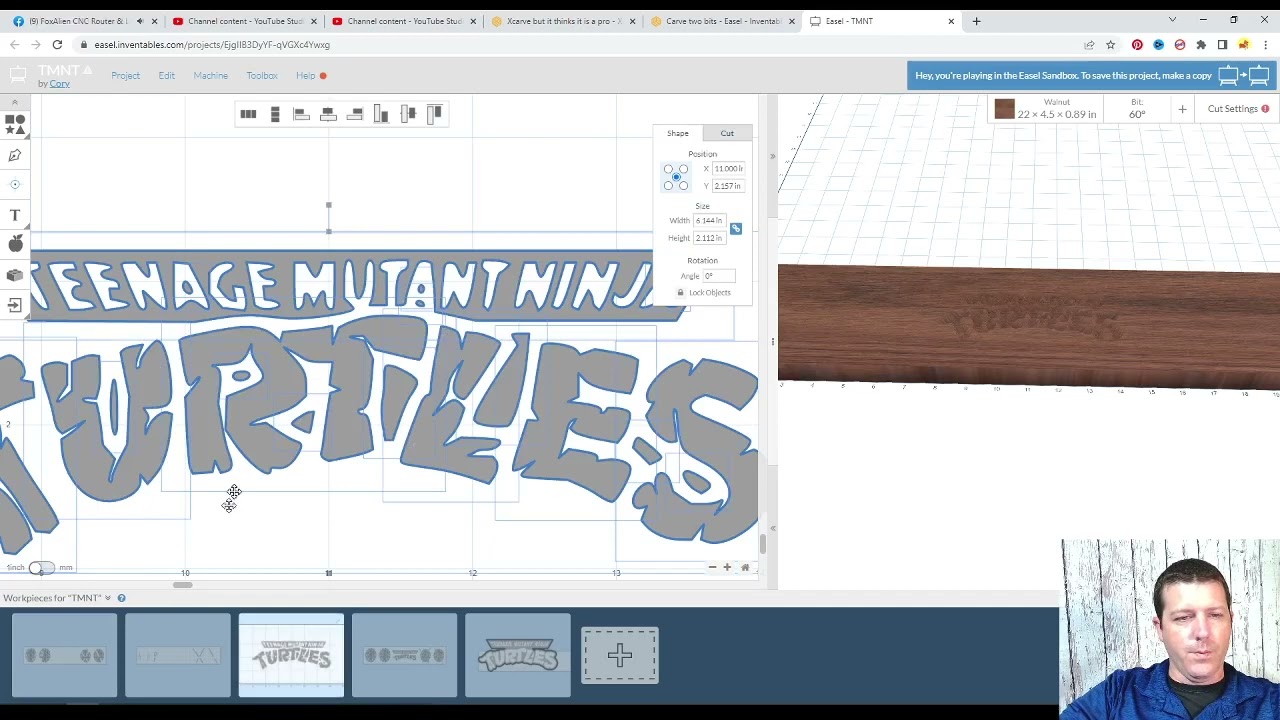Zoom out the design canvas

click(712, 568)
